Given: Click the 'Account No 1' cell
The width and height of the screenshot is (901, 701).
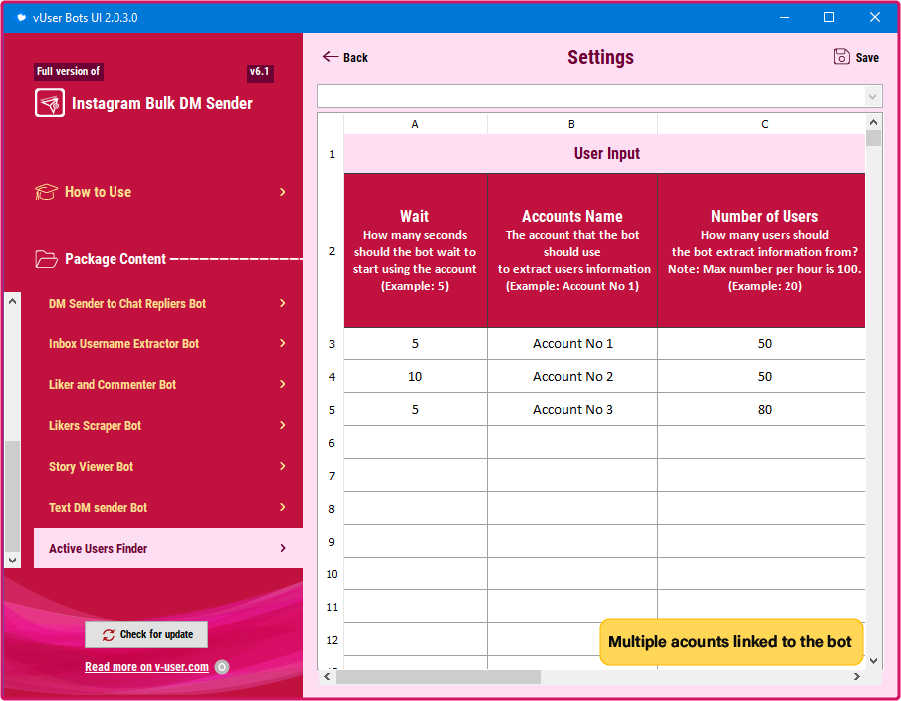Looking at the screenshot, I should [x=572, y=344].
